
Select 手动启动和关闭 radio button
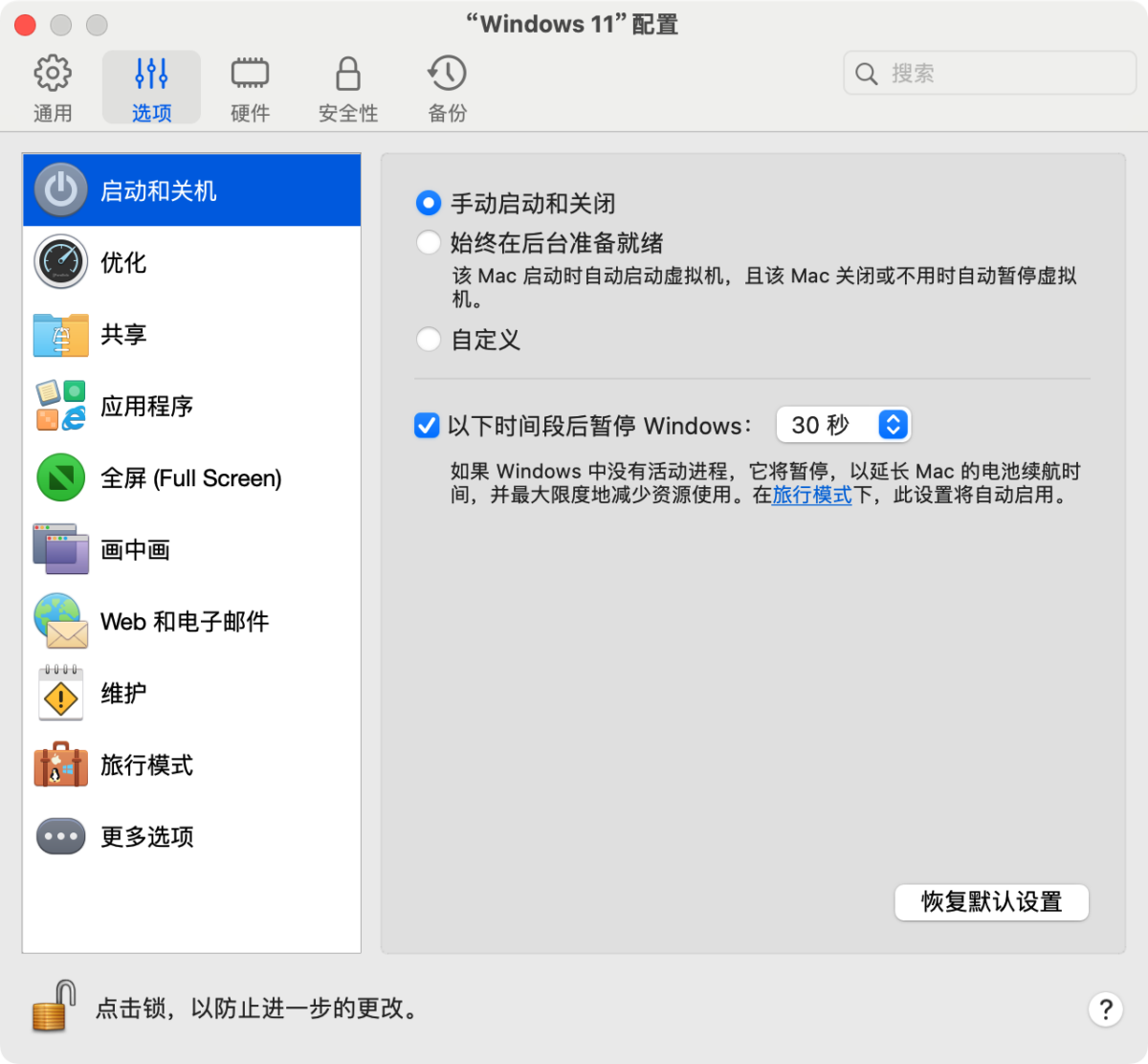429,203
